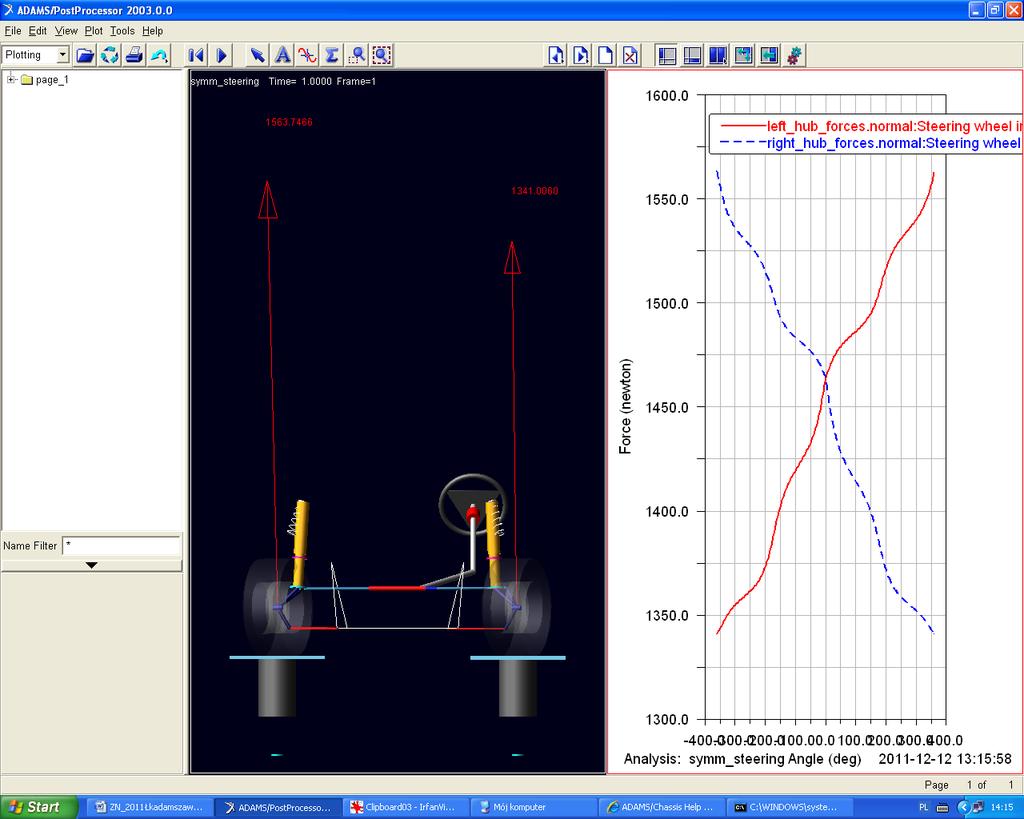Select the text annotation tool (A)

click(282, 56)
